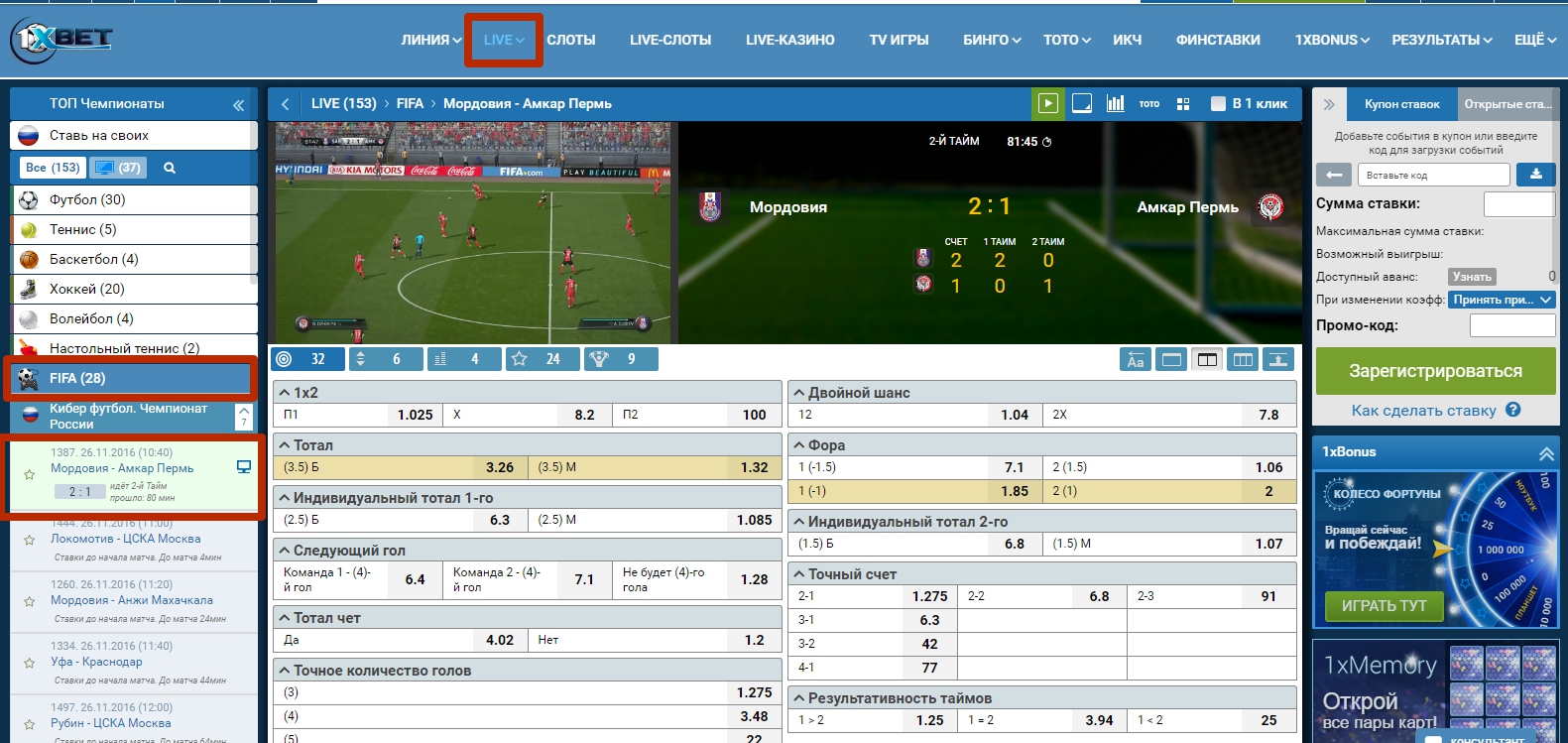
Task: Select the target-icon markets tab showing 32
Action: [307, 359]
